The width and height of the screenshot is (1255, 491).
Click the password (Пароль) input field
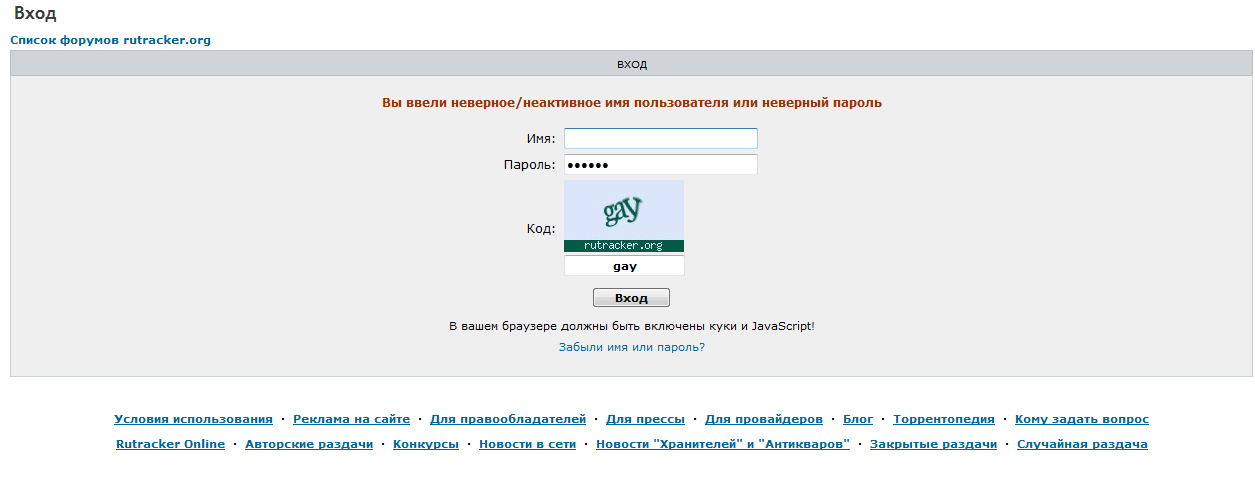[660, 165]
